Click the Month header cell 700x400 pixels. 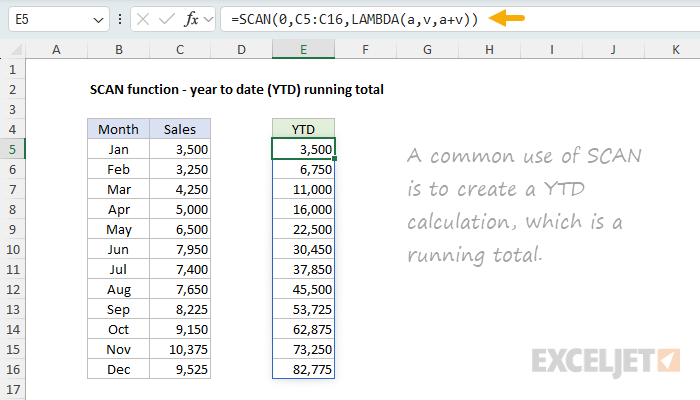118,129
